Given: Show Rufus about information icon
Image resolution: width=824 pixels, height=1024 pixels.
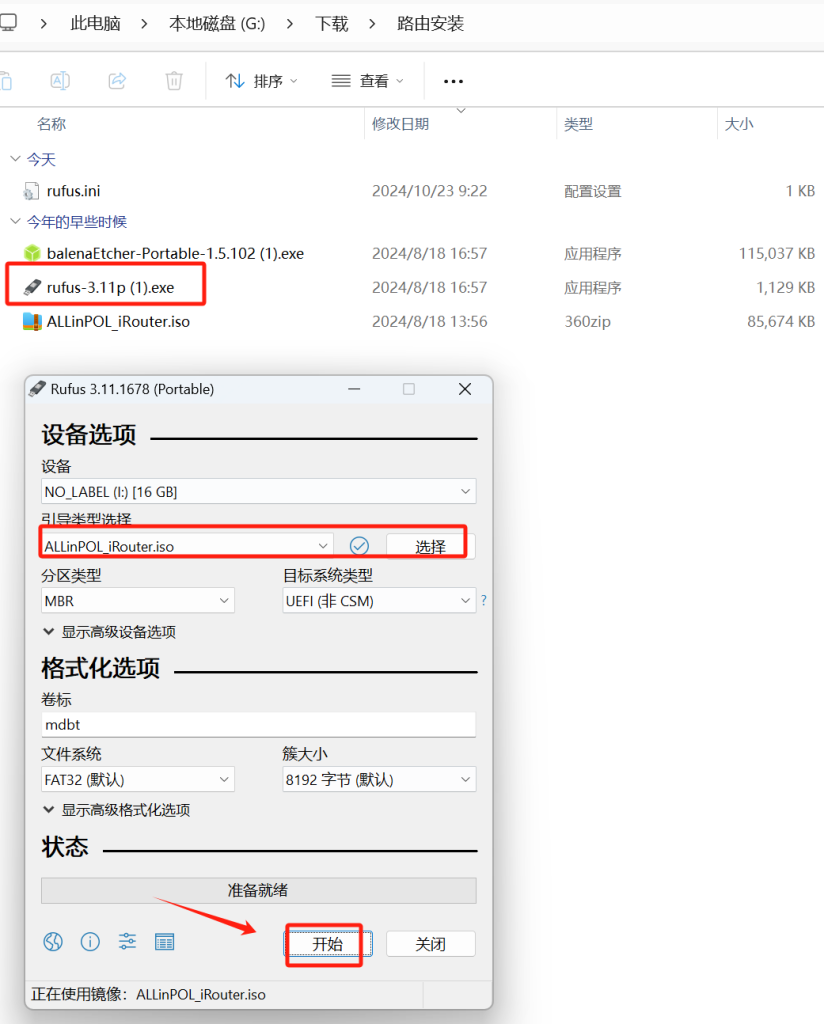Looking at the screenshot, I should 90,942.
